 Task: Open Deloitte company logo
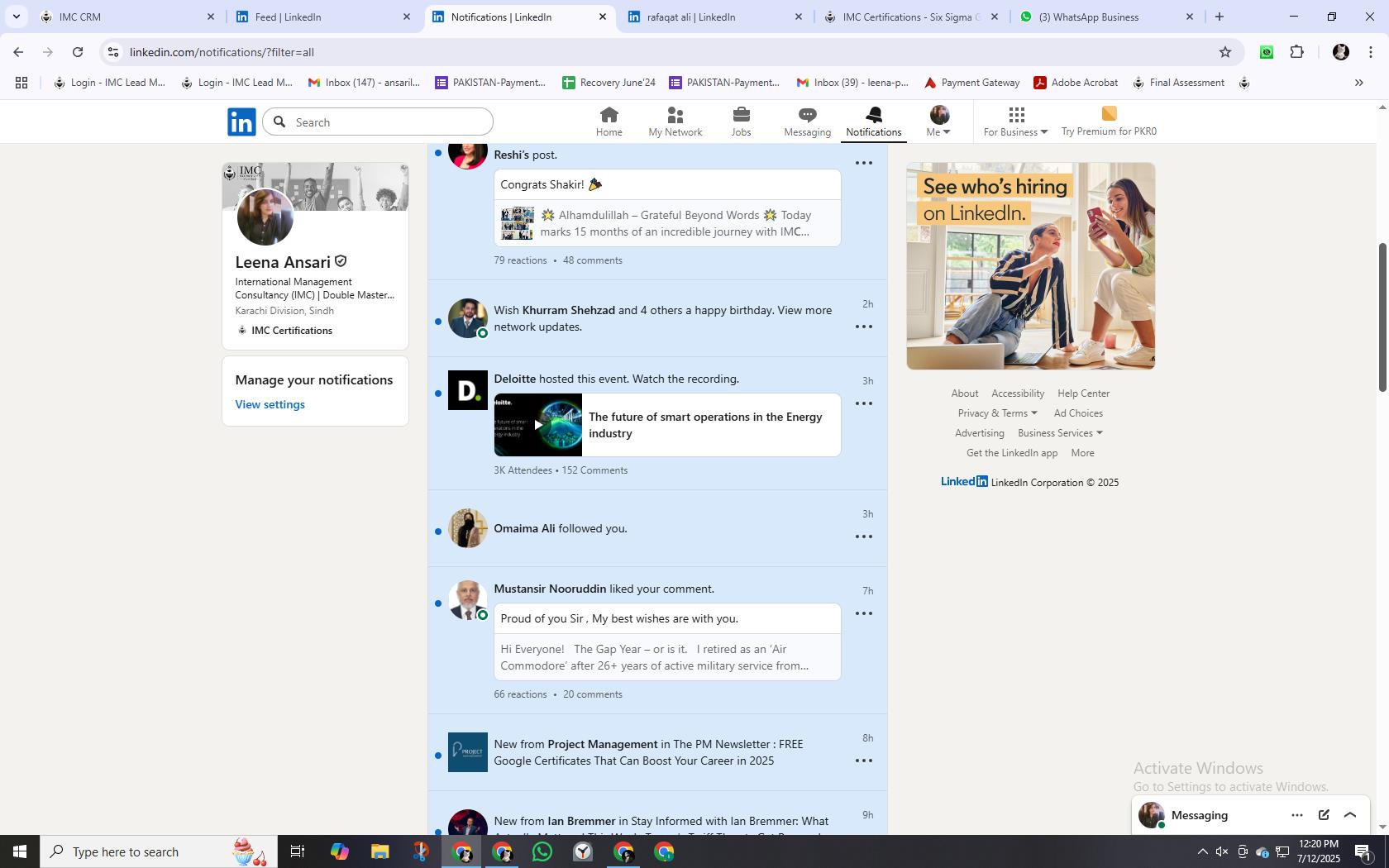pyautogui.click(x=468, y=390)
